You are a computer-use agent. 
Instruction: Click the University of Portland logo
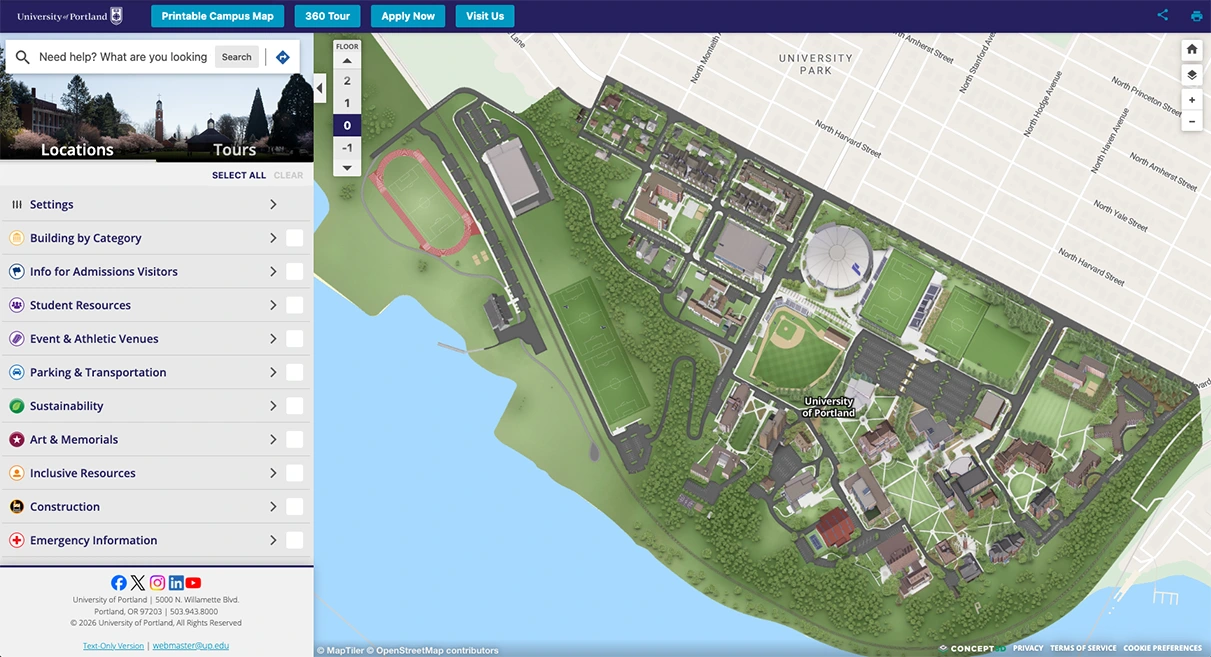[70, 16]
